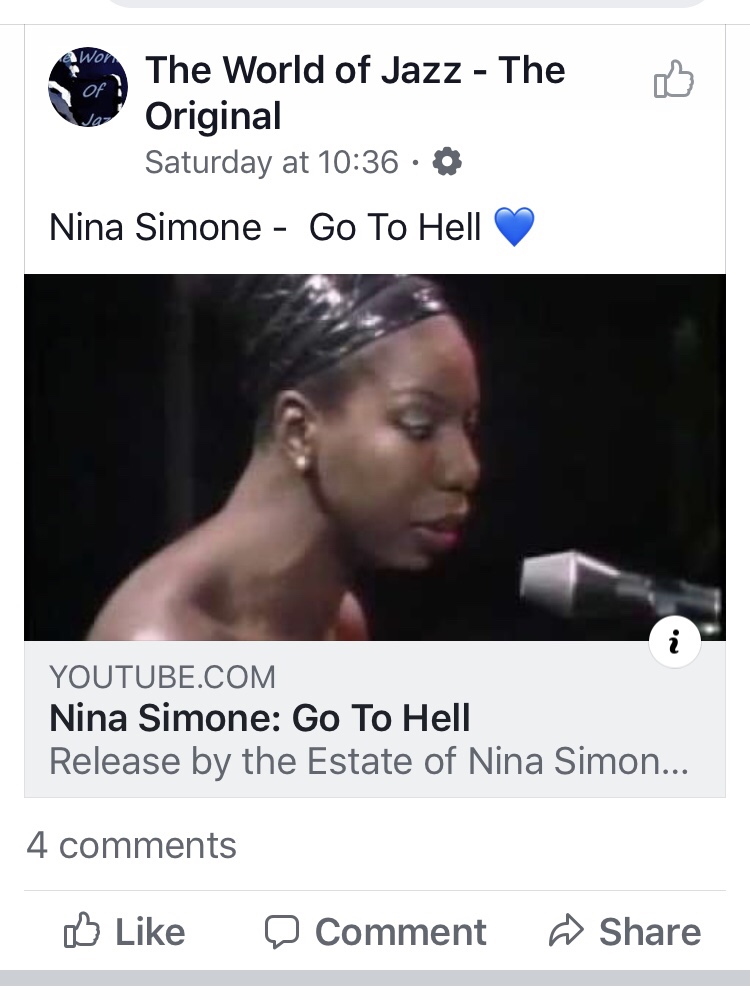The height and width of the screenshot is (1000, 750).
Task: Tap description Release by the Estate text
Action: [368, 762]
